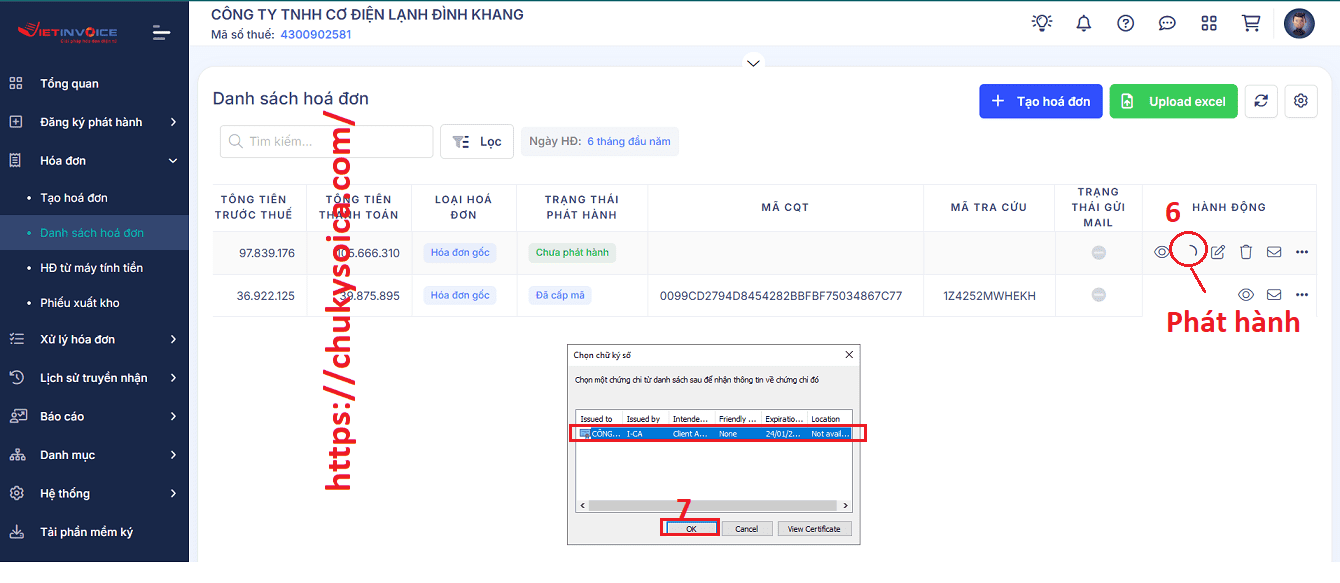Open more actions for Đã cấp mã invoice

(1302, 295)
